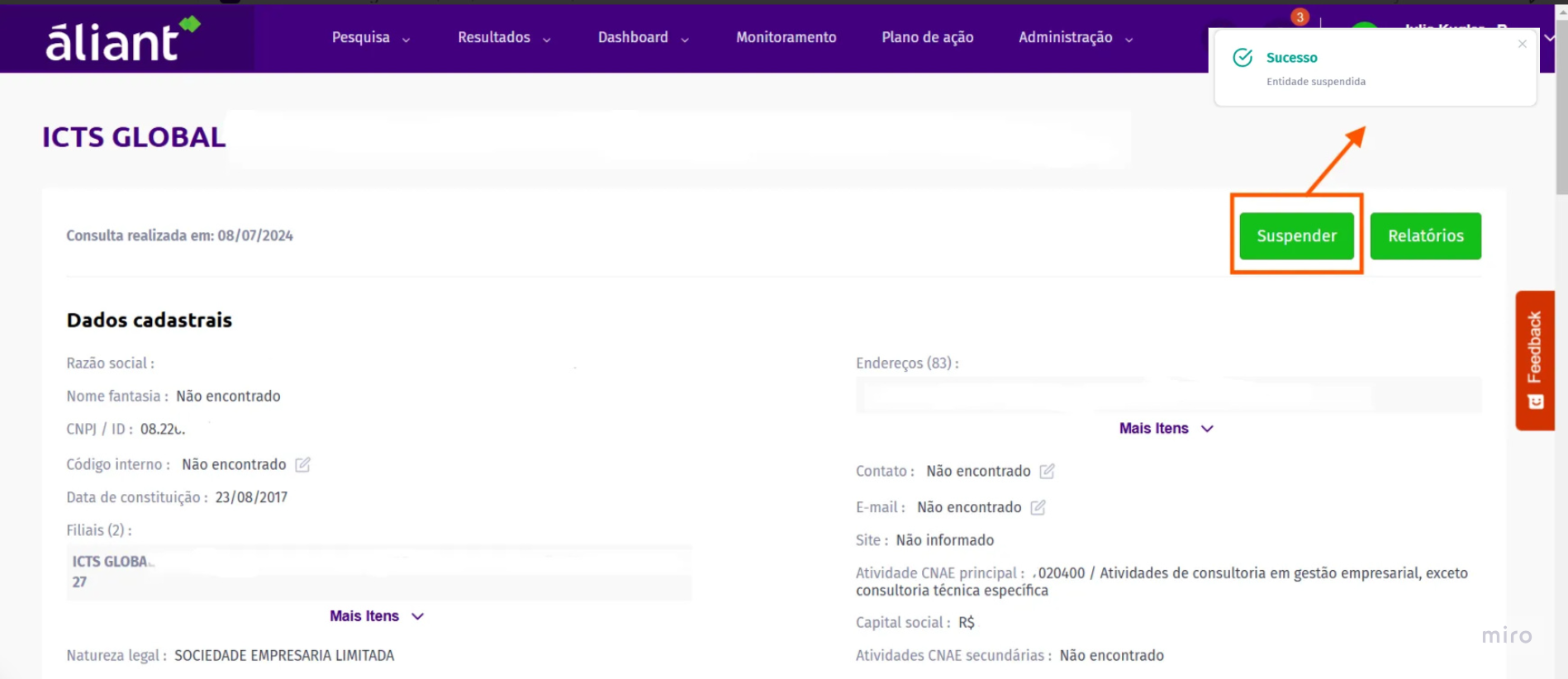Click the Capital social R$ value

click(967, 623)
